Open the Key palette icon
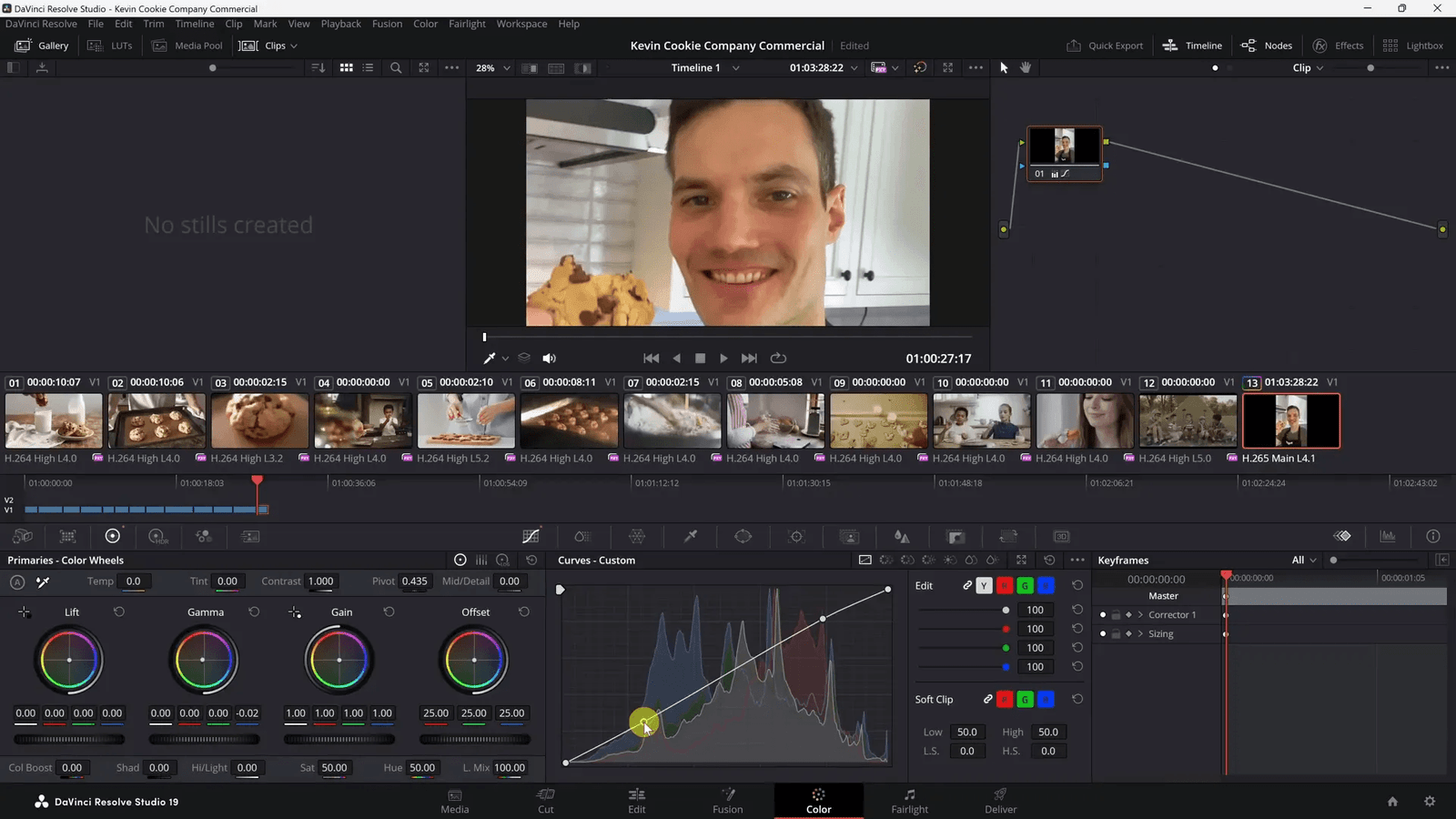 coord(955,537)
